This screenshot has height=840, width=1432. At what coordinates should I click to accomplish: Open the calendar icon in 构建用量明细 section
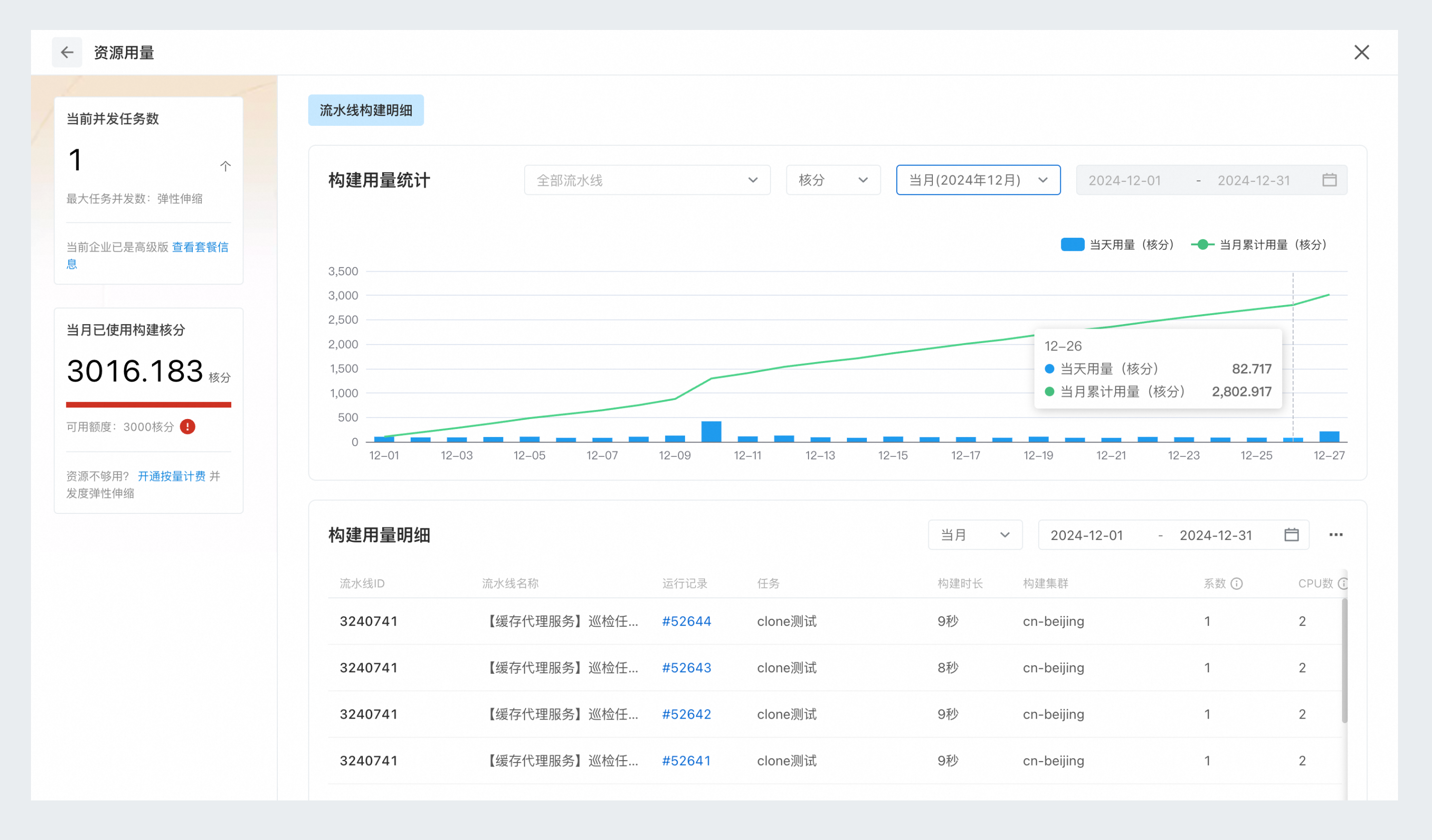click(1292, 534)
